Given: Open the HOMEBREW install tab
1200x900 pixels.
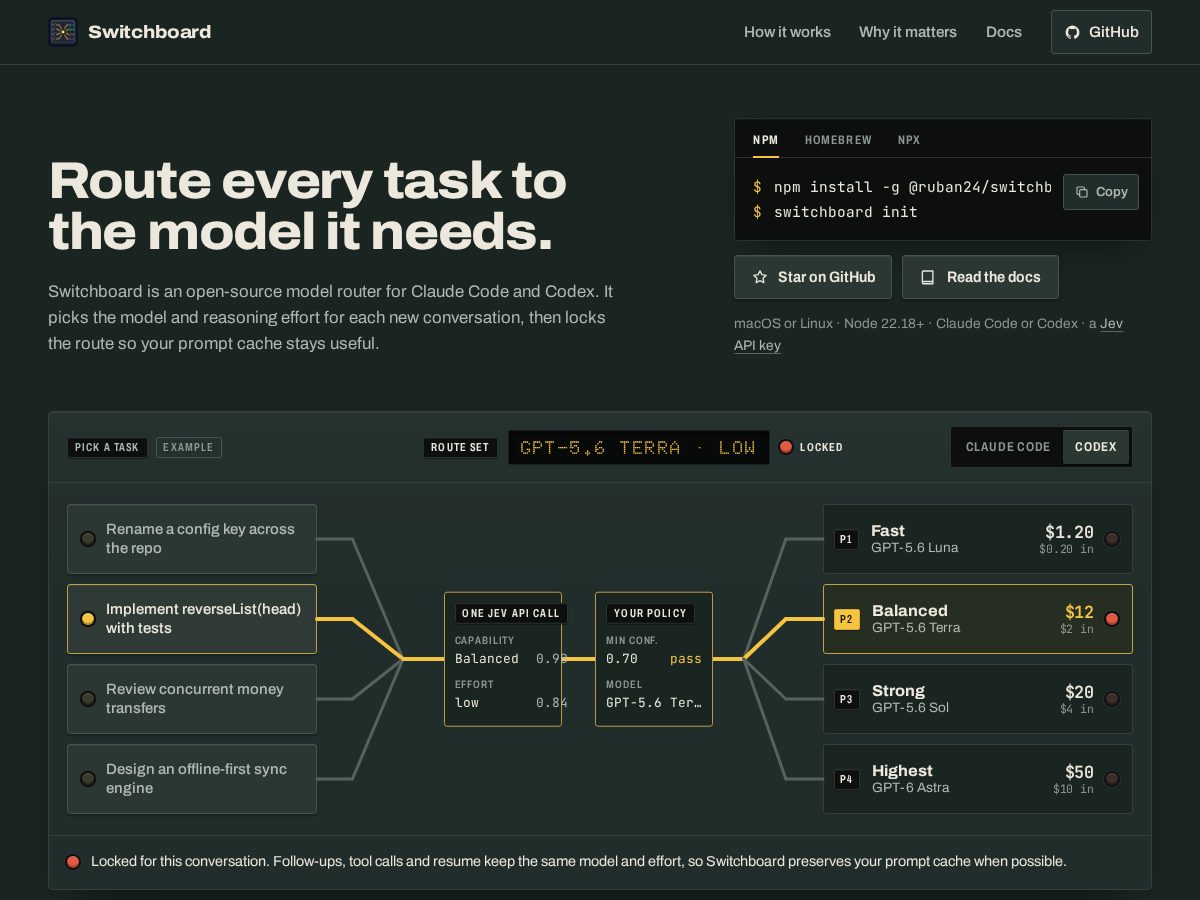Looking at the screenshot, I should tap(838, 140).
